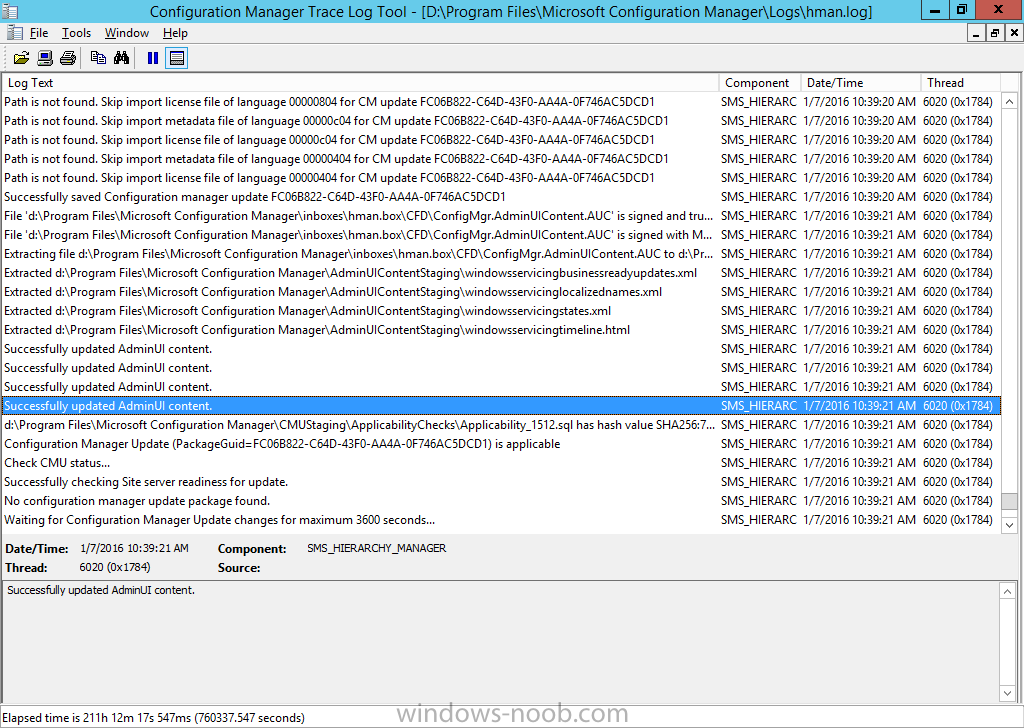
Task: Click the application icon in title bar
Action: [x=10, y=11]
